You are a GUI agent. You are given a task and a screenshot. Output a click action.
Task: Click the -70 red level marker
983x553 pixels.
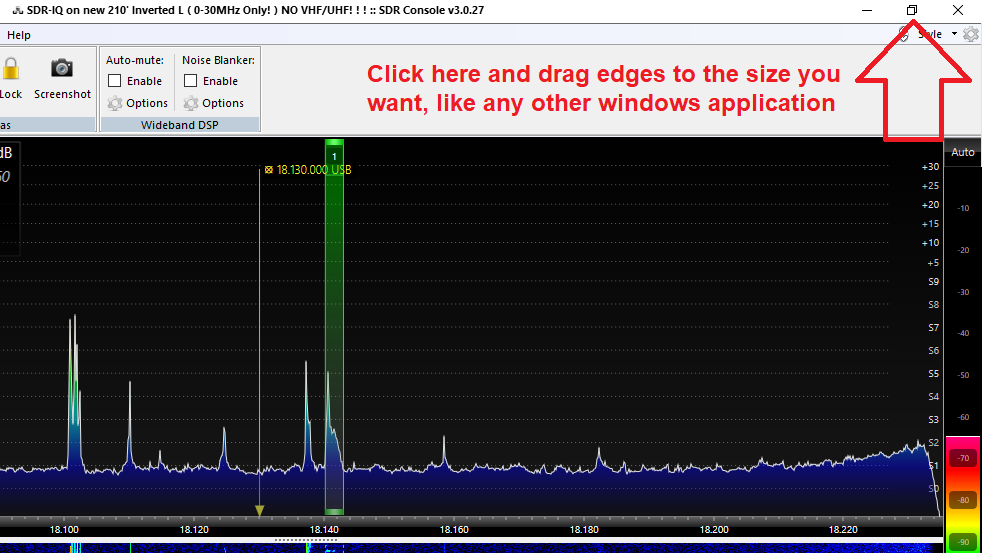coord(963,458)
